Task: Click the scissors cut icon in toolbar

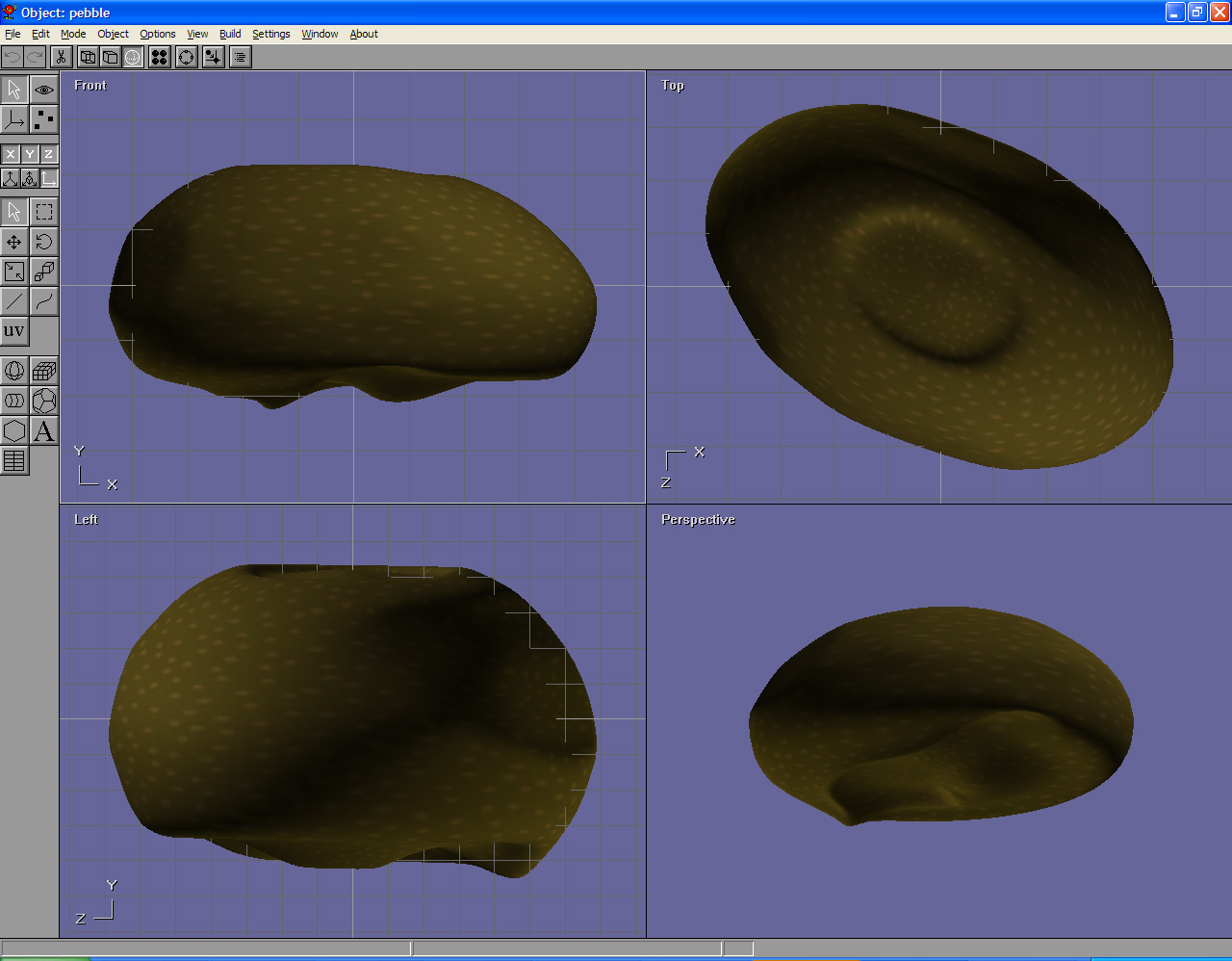Action: pyautogui.click(x=61, y=57)
